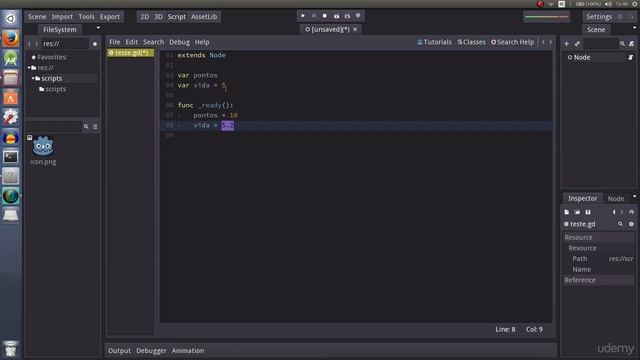Switch to the Inspector tab
This screenshot has height=360, width=640.
tap(582, 198)
